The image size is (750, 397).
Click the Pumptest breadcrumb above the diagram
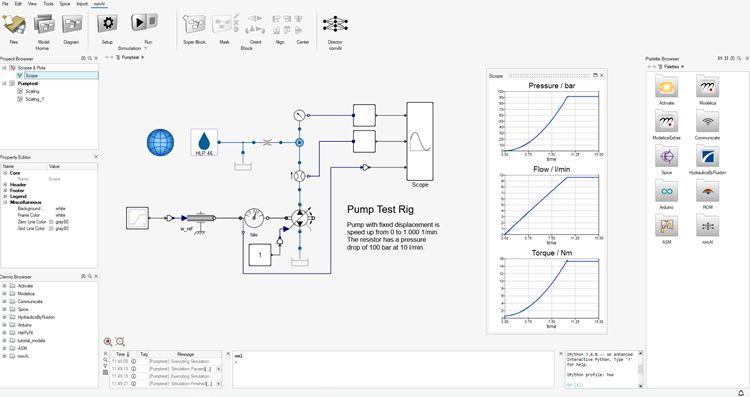click(x=130, y=57)
